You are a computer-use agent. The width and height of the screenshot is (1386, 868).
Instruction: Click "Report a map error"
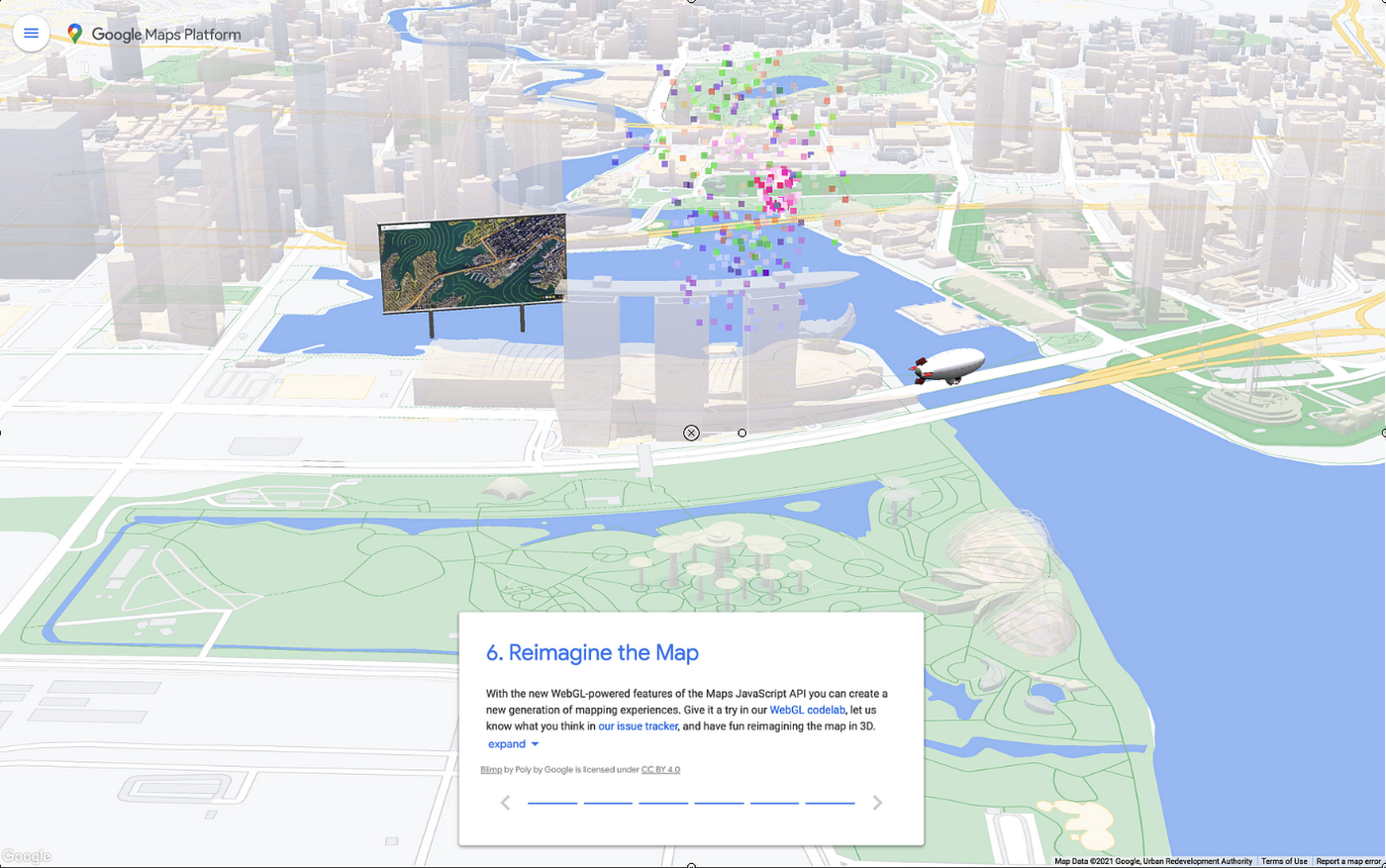pos(1348,861)
